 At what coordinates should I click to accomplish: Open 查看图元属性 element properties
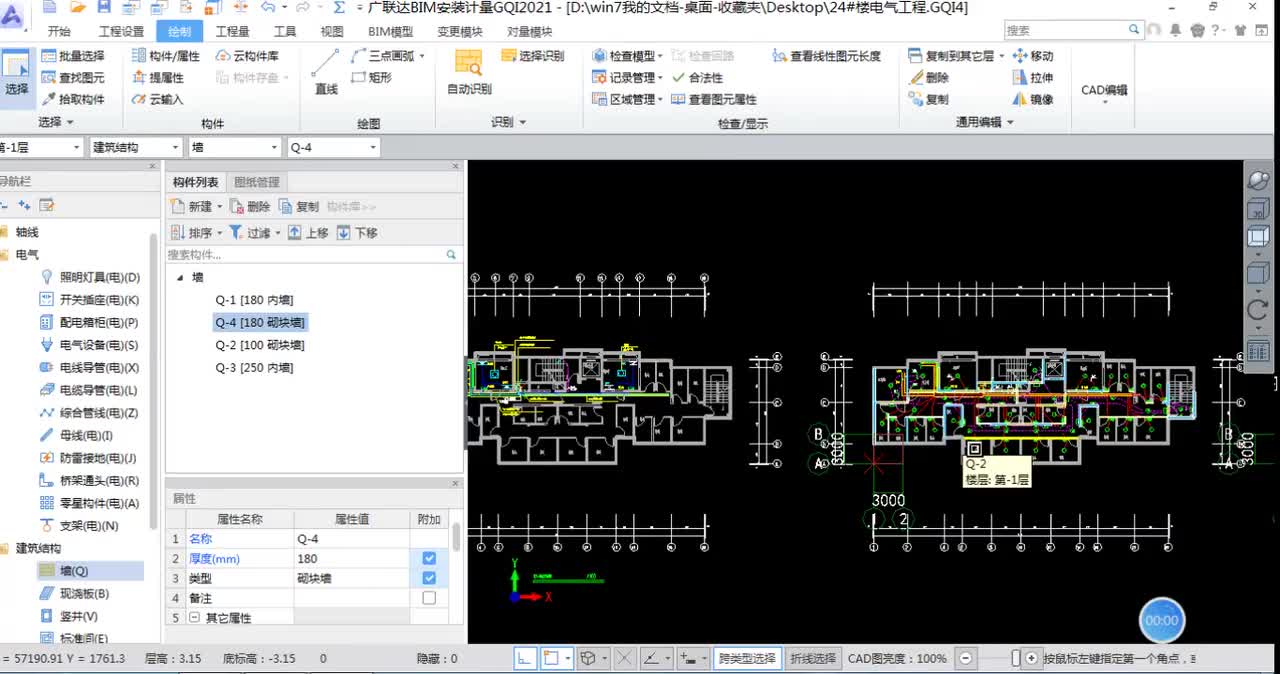point(714,100)
